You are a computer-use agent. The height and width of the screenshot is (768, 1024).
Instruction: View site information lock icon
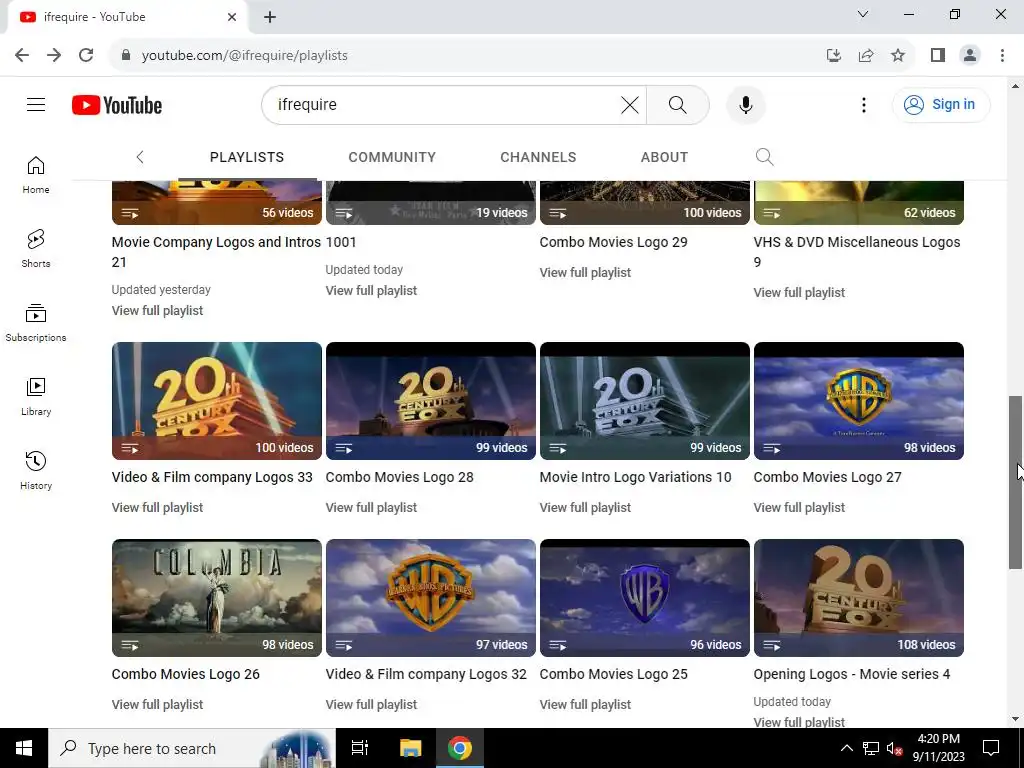(126, 56)
